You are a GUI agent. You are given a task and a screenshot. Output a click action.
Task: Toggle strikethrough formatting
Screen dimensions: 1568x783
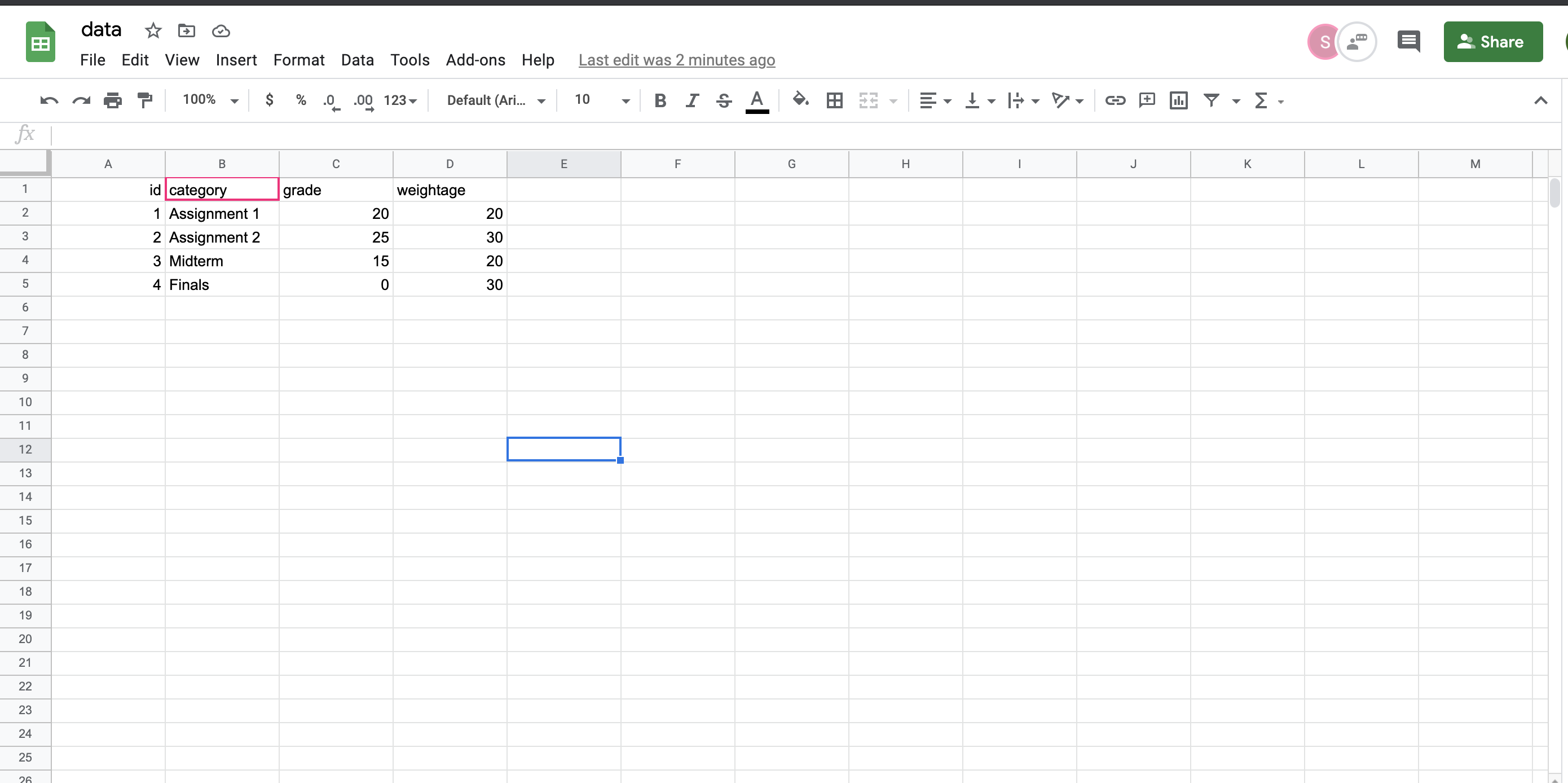point(724,100)
